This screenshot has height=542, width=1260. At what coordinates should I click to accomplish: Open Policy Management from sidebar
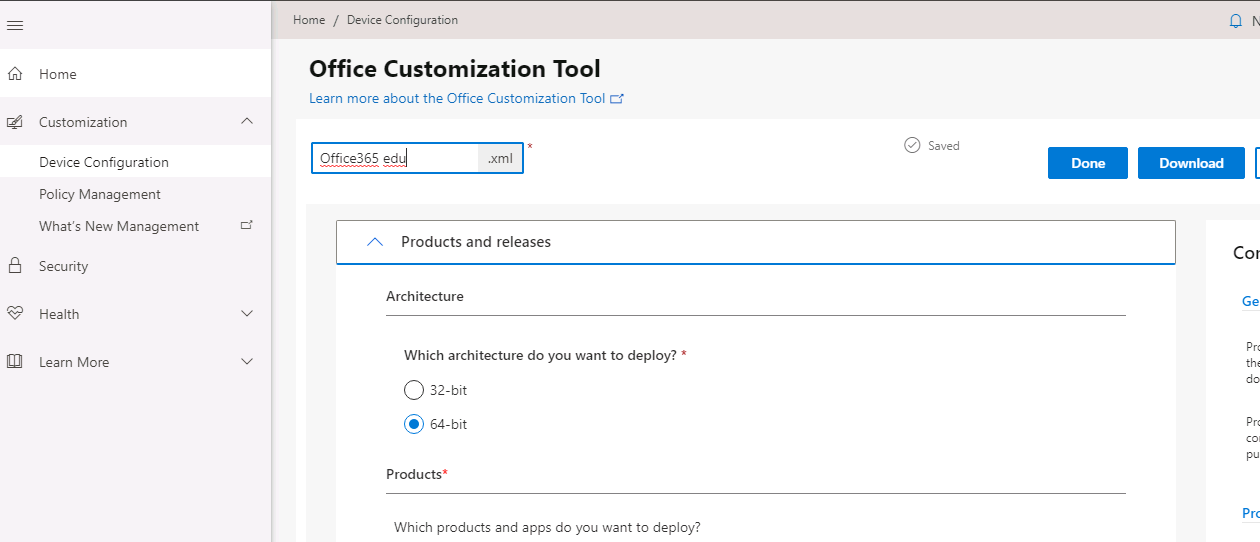[x=100, y=194]
